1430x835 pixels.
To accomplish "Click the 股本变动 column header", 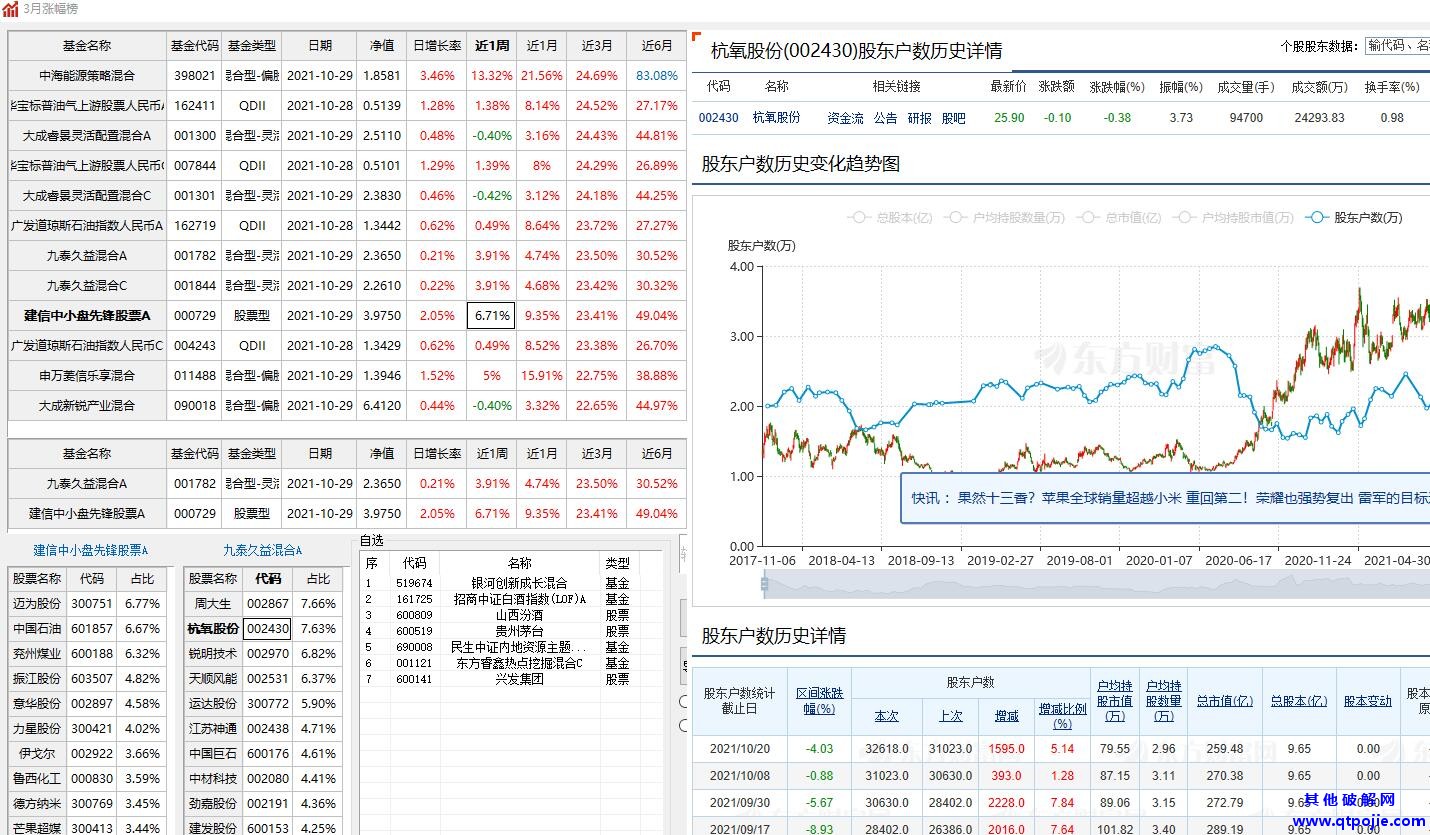I will [1367, 701].
